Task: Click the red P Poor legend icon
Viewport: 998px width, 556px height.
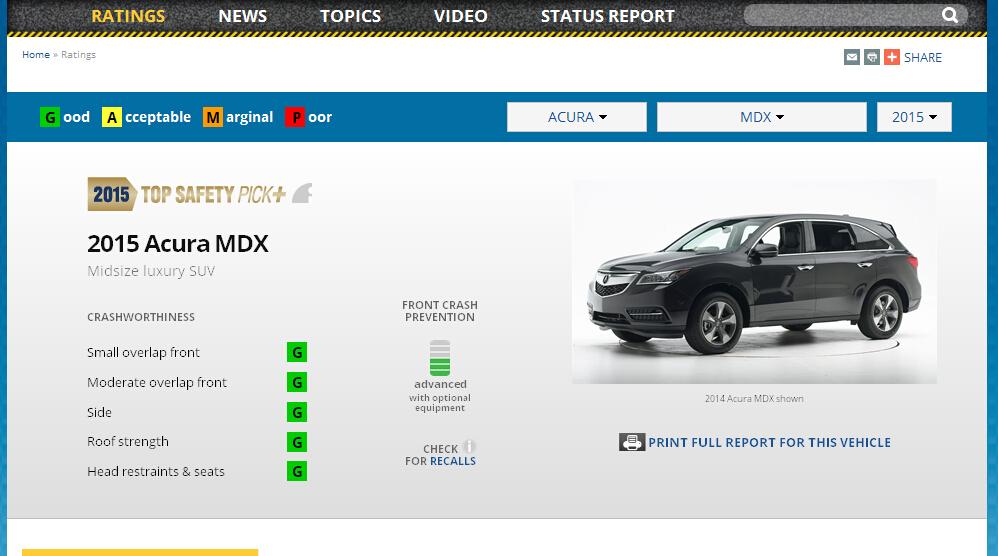Action: pos(295,117)
